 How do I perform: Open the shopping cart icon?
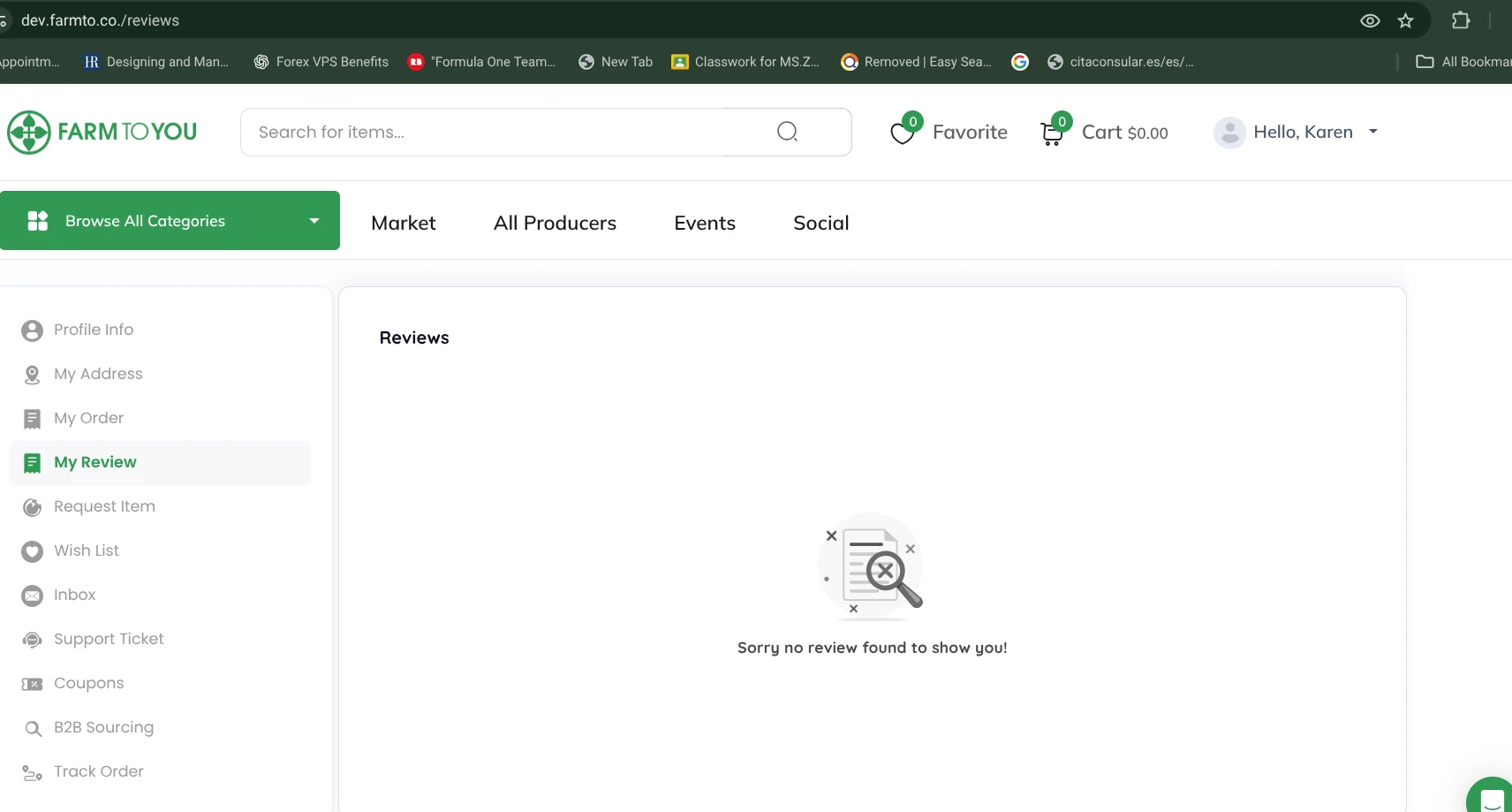click(x=1052, y=133)
